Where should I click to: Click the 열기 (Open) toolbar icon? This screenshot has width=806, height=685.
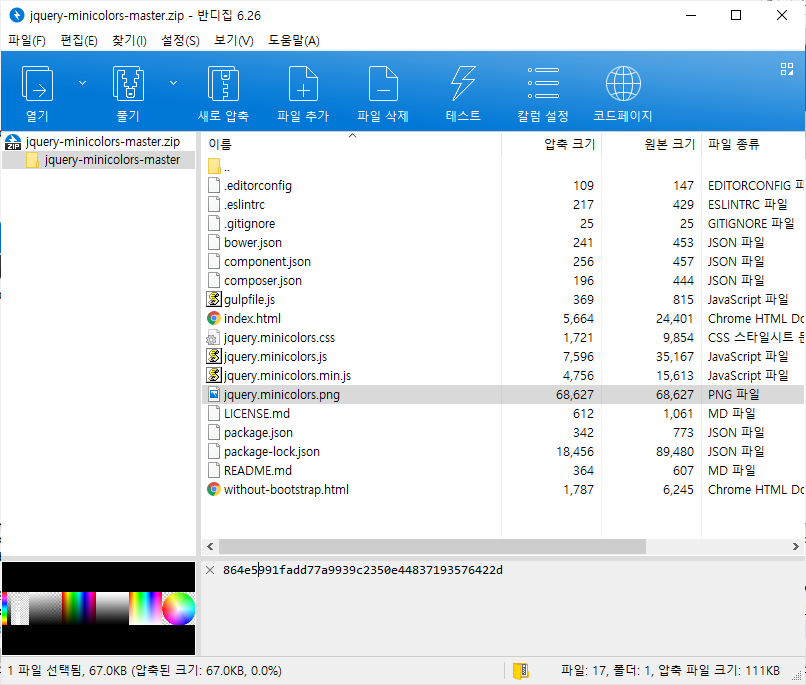[37, 83]
